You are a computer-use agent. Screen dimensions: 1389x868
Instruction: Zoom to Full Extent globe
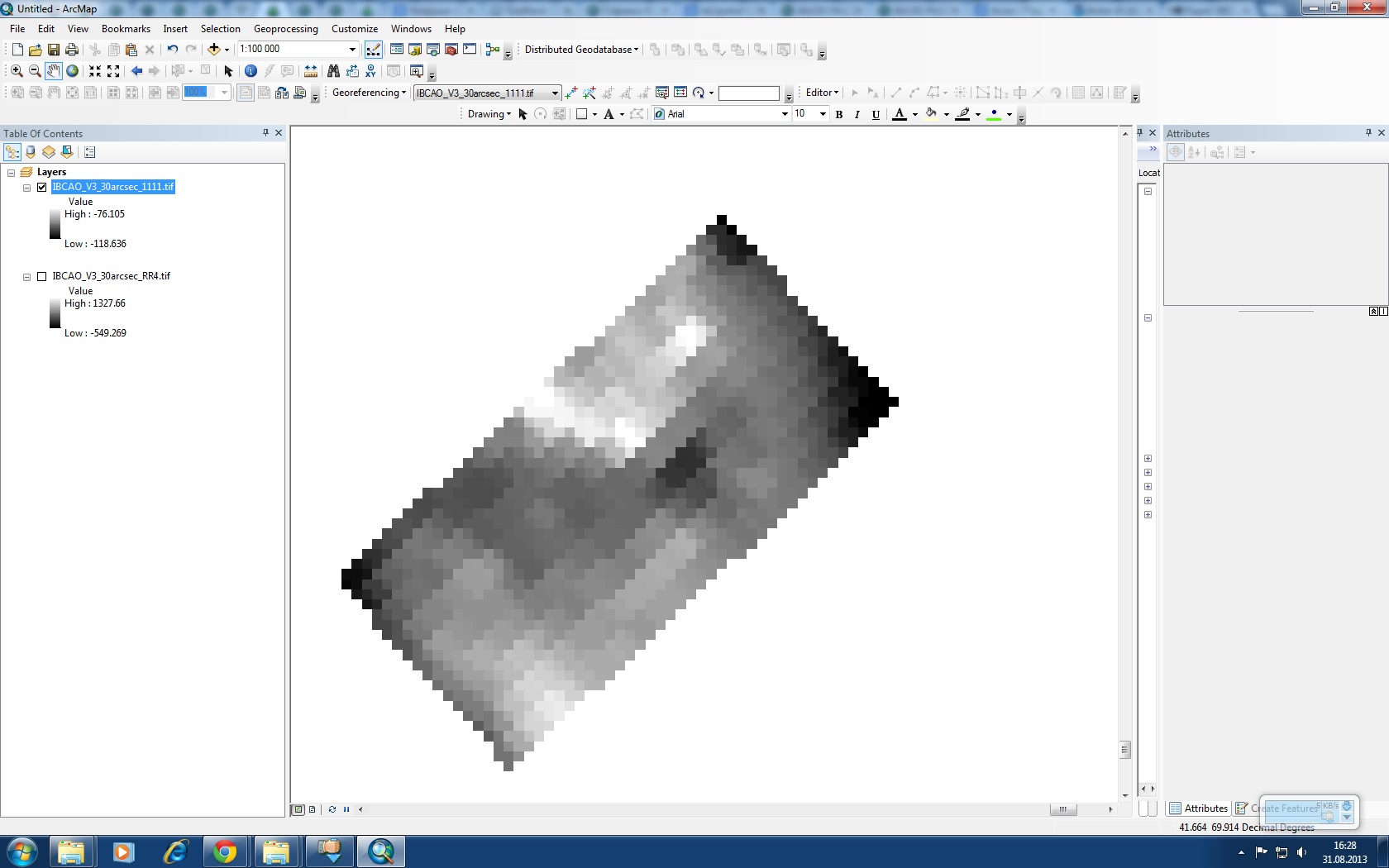tap(72, 71)
